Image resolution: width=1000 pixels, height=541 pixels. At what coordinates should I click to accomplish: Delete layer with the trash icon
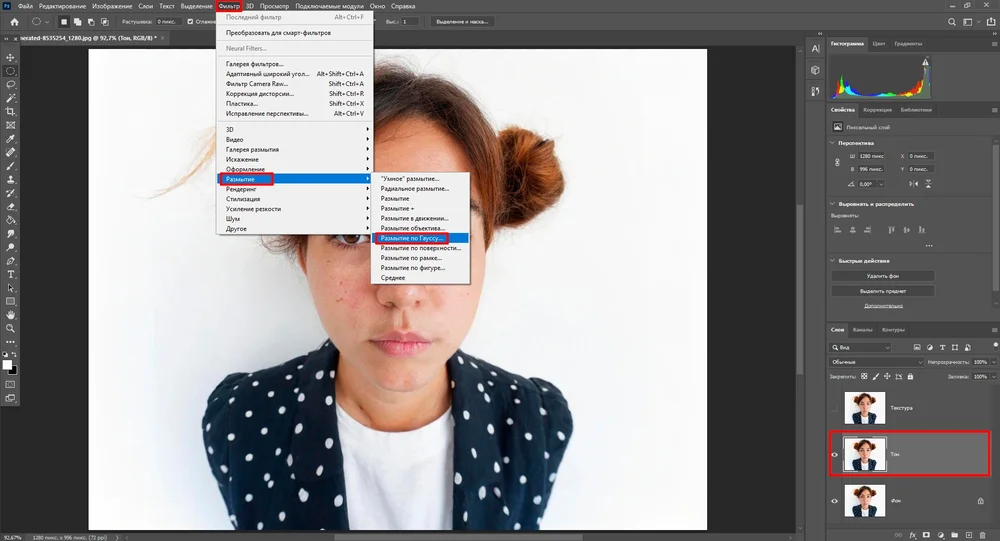coord(982,535)
